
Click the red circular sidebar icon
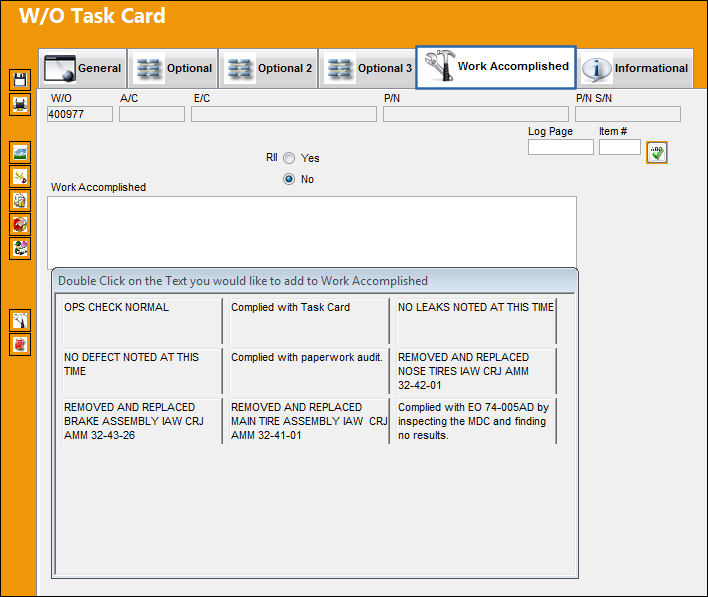click(20, 224)
